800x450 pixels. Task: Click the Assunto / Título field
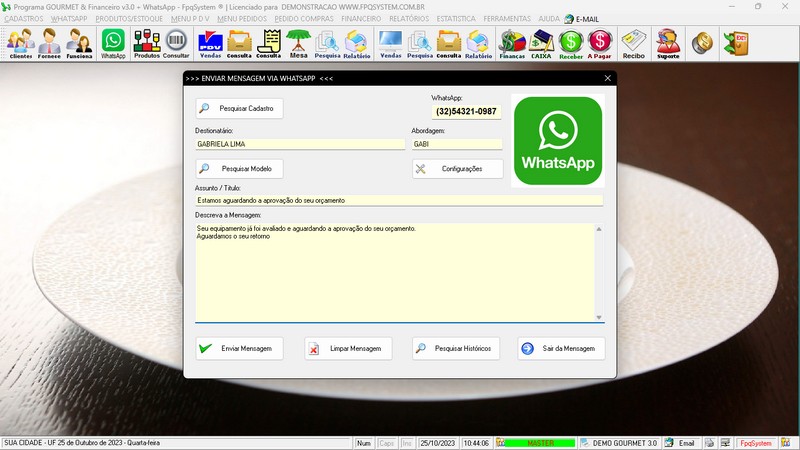(x=398, y=201)
